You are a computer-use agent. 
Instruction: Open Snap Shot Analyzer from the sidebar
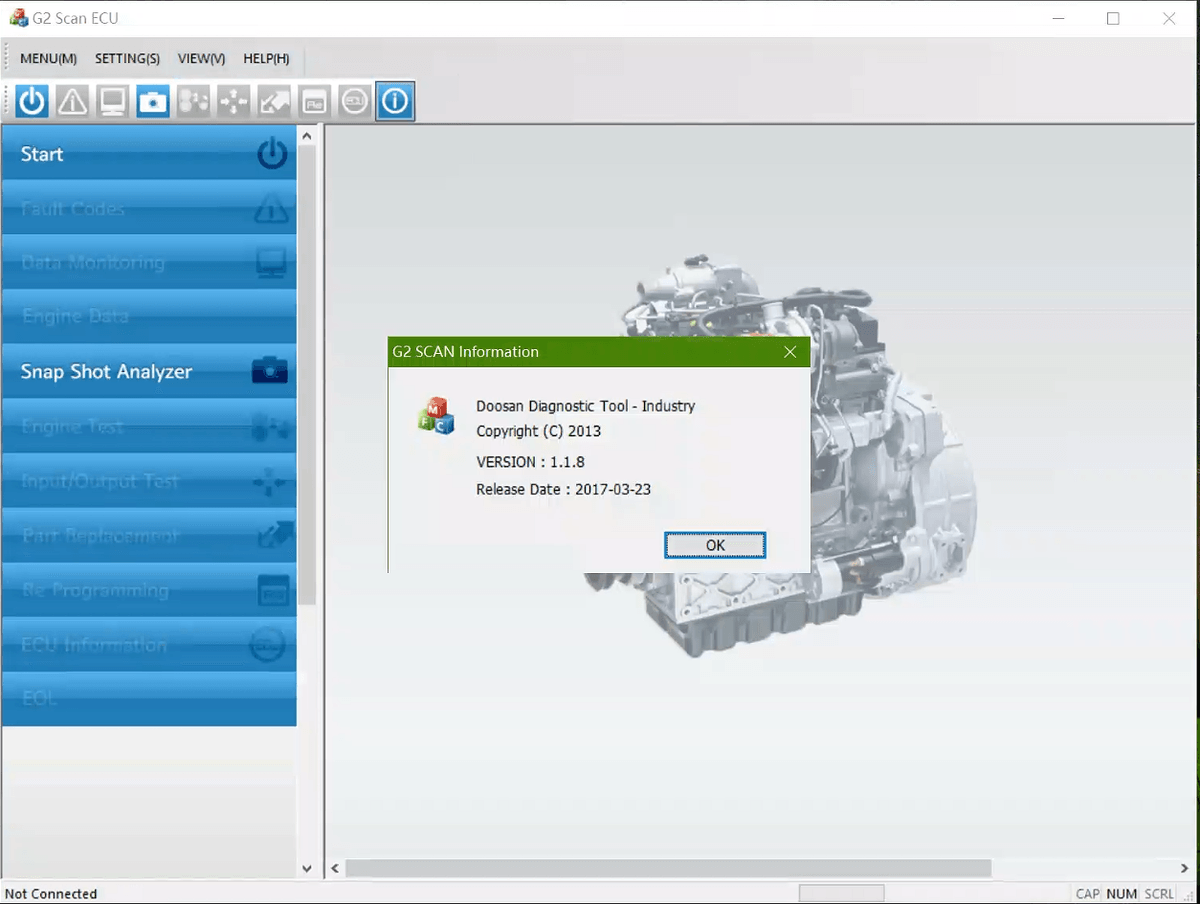point(149,371)
